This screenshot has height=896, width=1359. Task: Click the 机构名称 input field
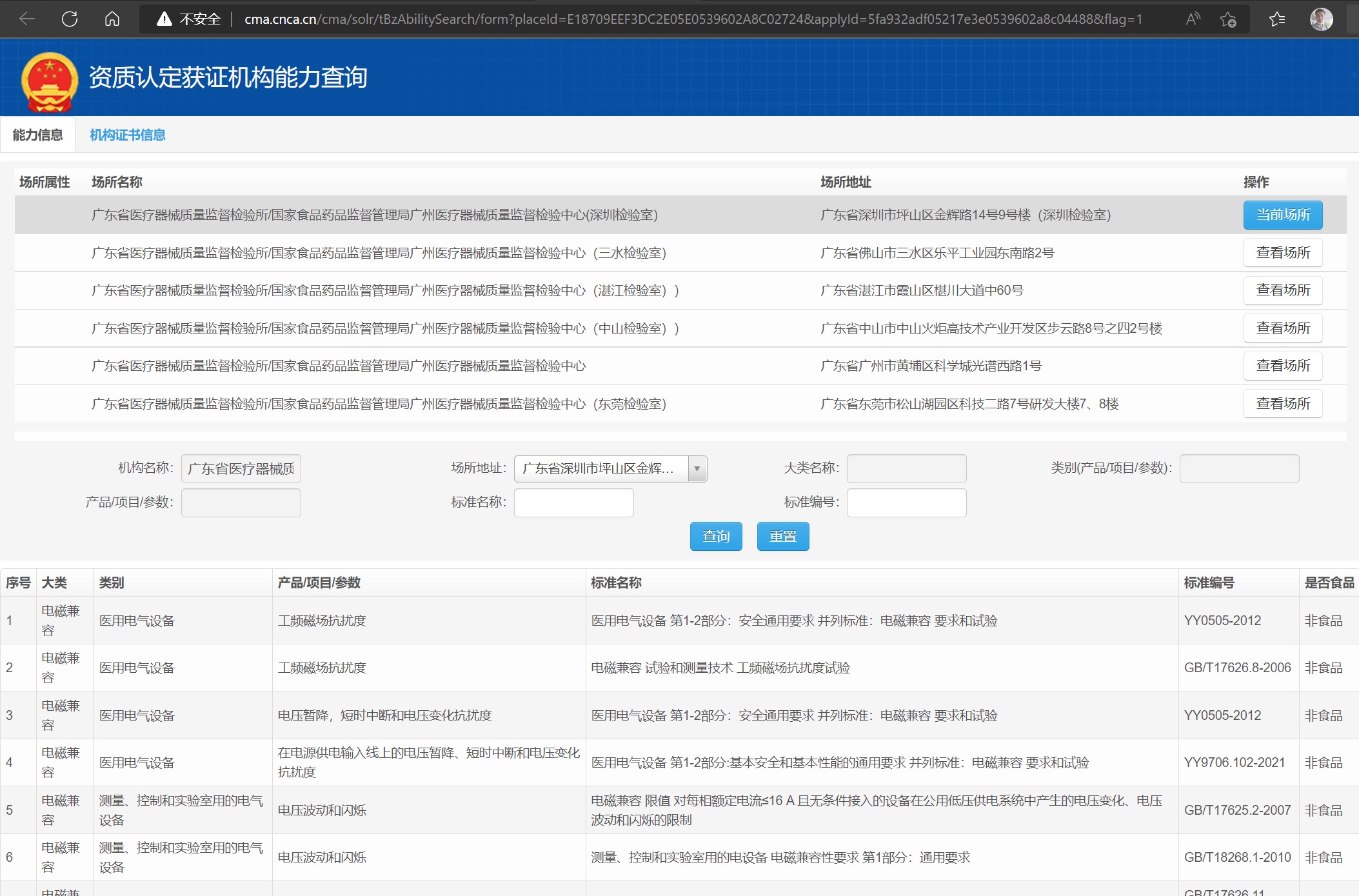241,469
